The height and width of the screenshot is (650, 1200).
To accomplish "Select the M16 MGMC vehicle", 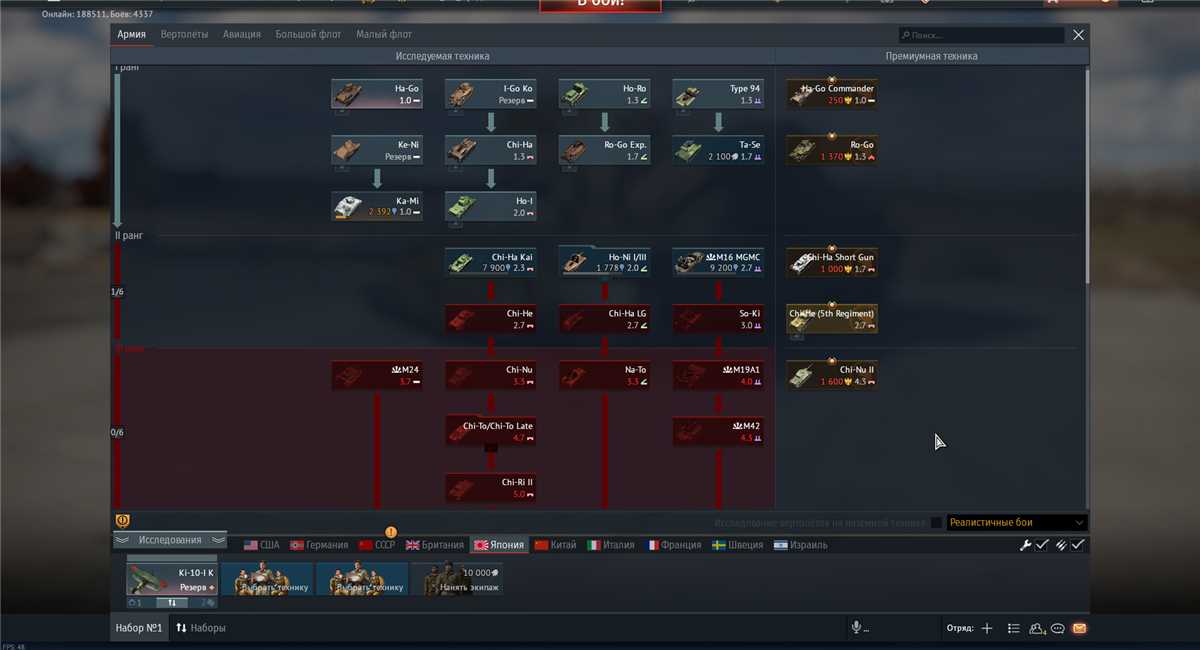I will click(719, 262).
